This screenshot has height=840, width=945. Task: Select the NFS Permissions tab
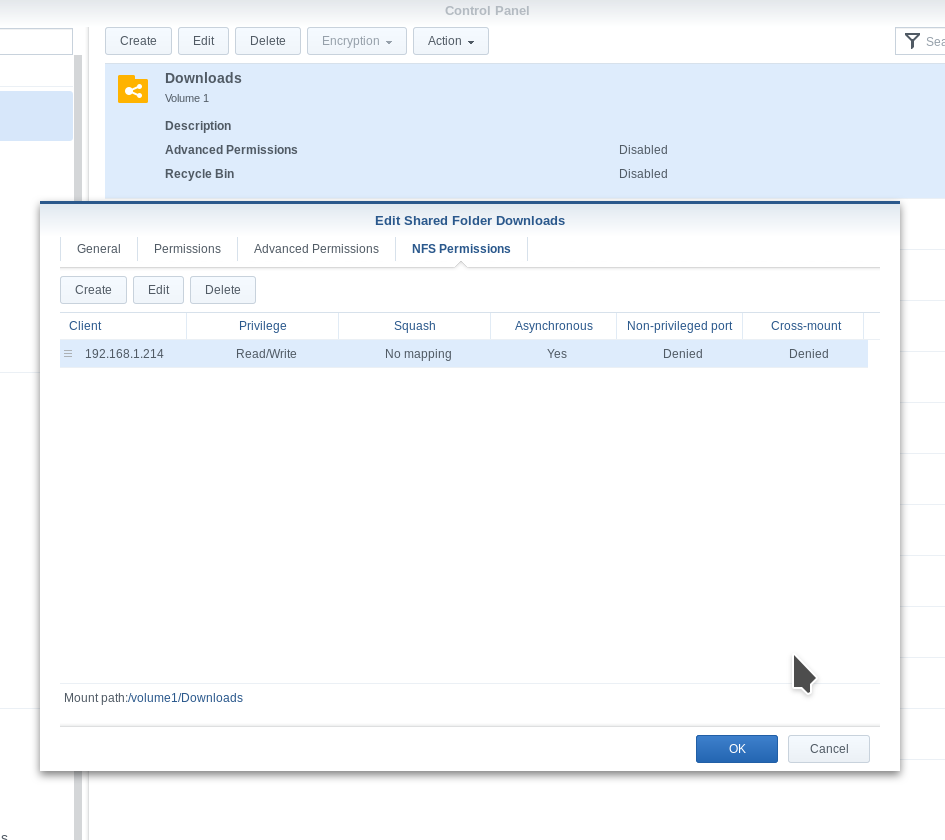pos(461,249)
